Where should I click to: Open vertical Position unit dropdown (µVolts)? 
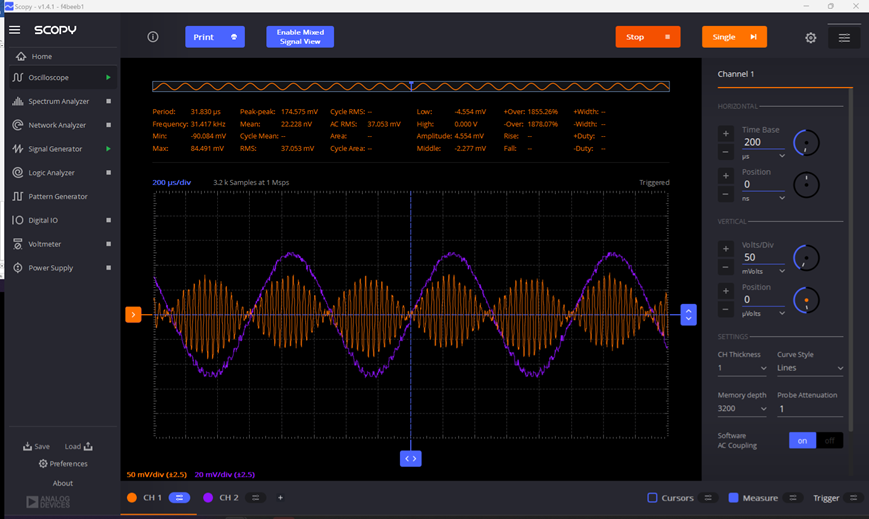click(763, 314)
